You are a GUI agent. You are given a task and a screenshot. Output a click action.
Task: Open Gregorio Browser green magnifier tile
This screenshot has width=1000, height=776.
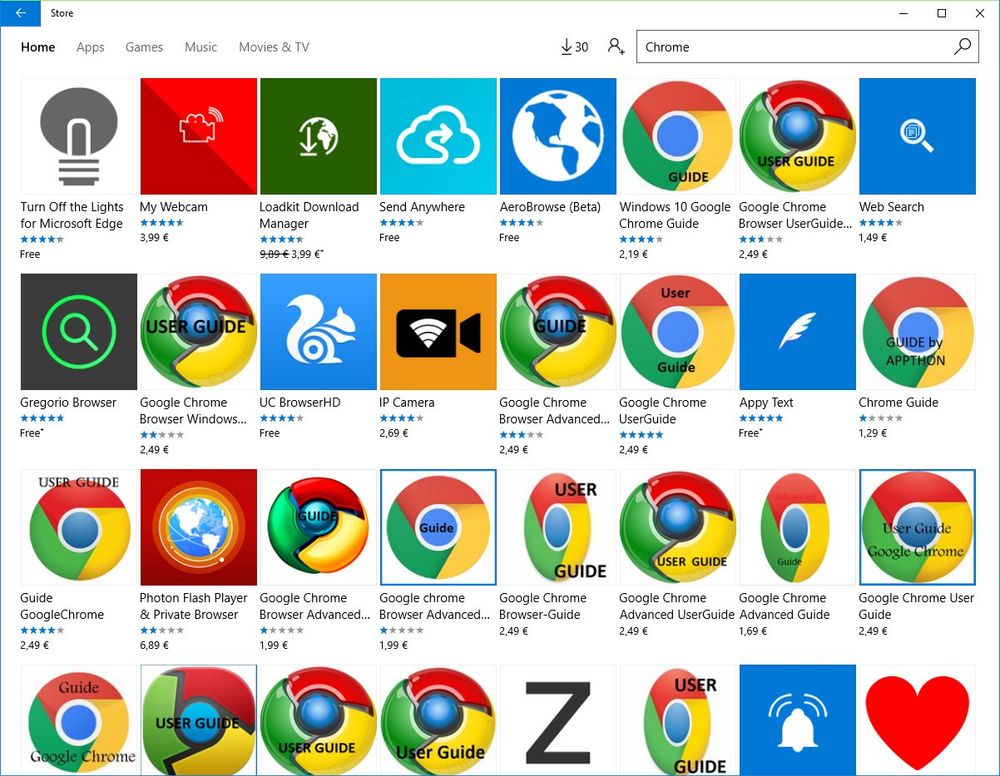[x=78, y=332]
